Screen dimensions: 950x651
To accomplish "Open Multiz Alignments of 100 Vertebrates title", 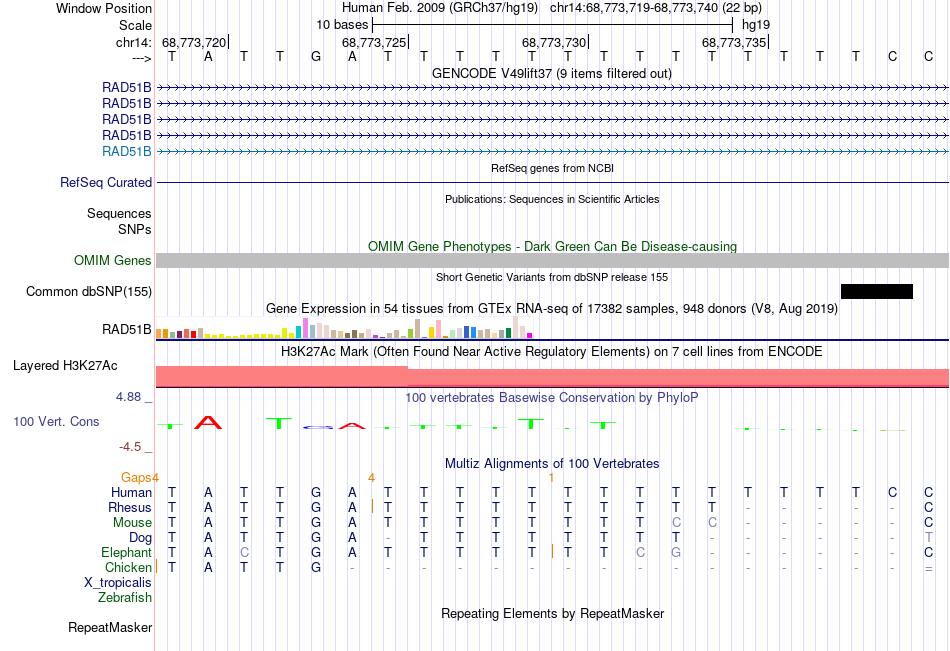I will (552, 464).
